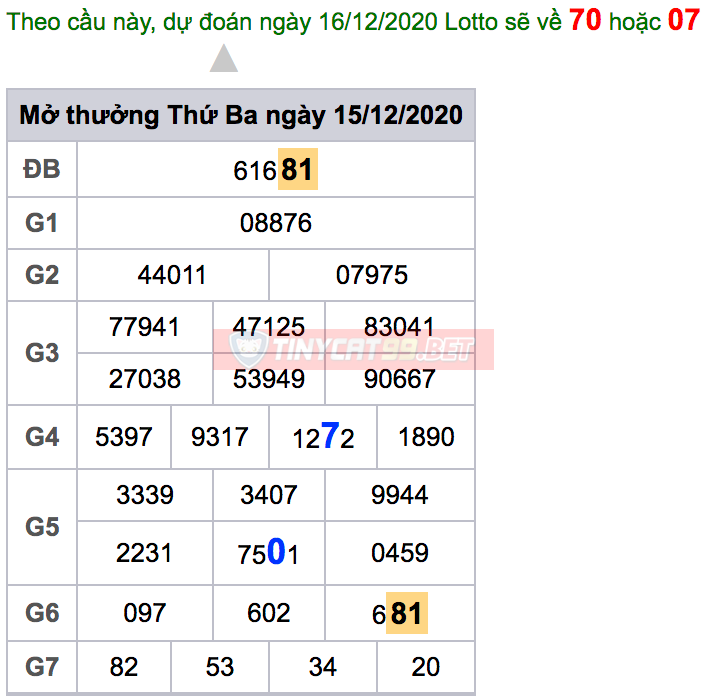Image resolution: width=706 pixels, height=698 pixels.
Task: Click the G2 result 07975
Action: [x=372, y=275]
